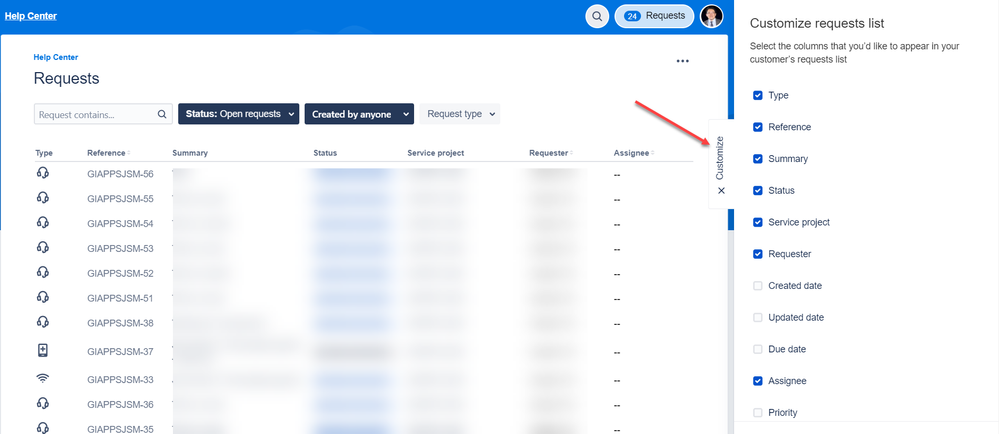
Task: Click the Summary column header
Action: (190, 153)
